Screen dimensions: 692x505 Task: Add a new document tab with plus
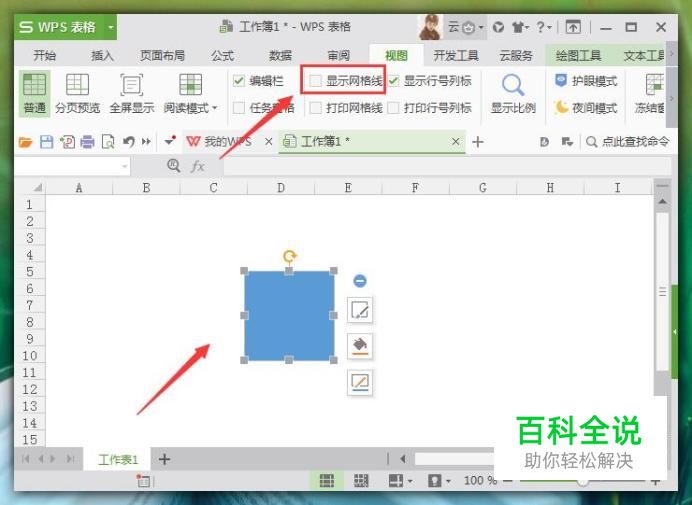point(478,142)
